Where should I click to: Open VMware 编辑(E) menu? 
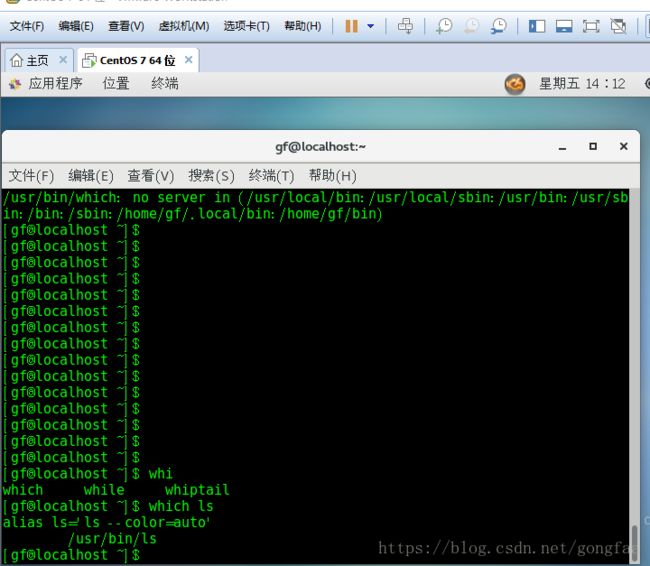point(76,26)
